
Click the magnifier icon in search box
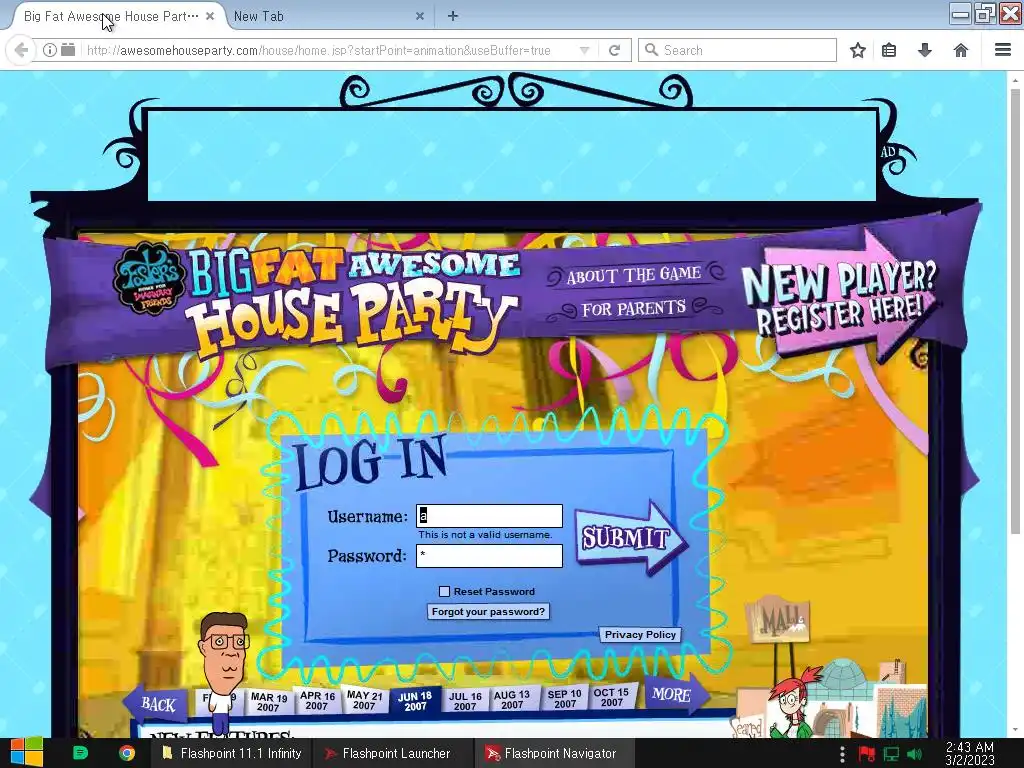(651, 50)
